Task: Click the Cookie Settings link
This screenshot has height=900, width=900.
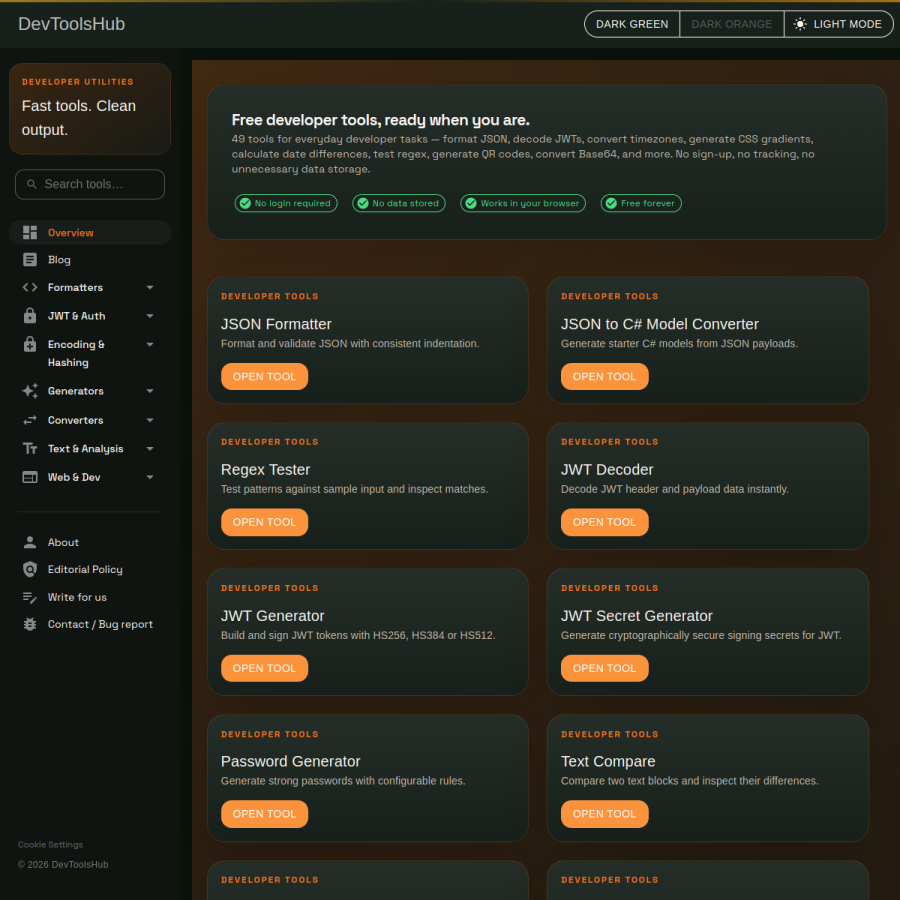Action: tap(51, 844)
